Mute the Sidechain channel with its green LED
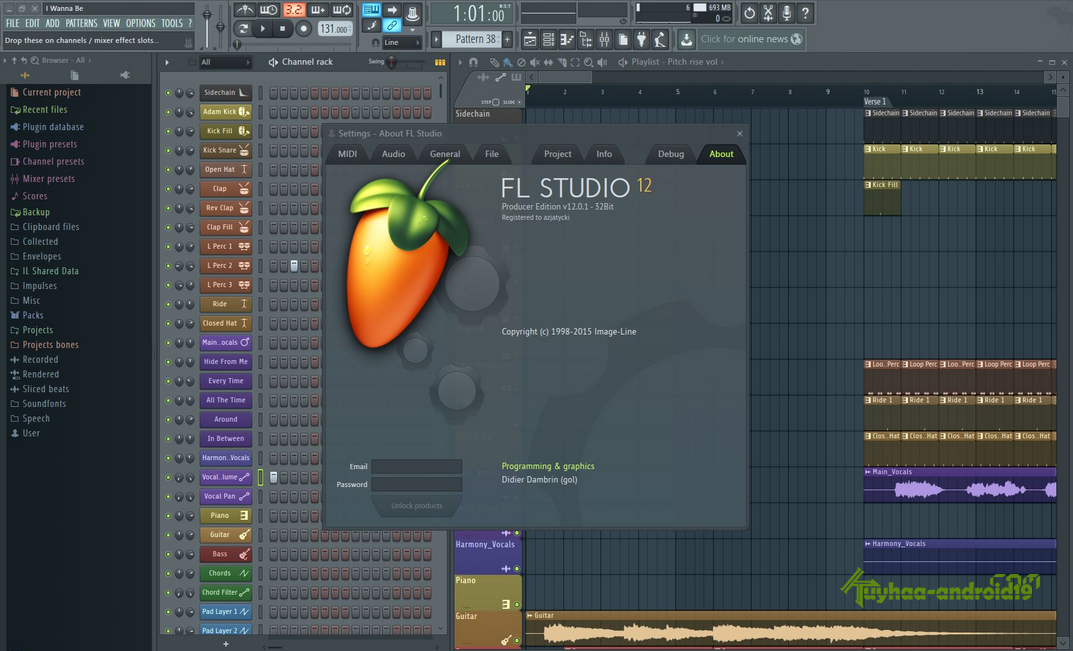1073x651 pixels. point(168,93)
